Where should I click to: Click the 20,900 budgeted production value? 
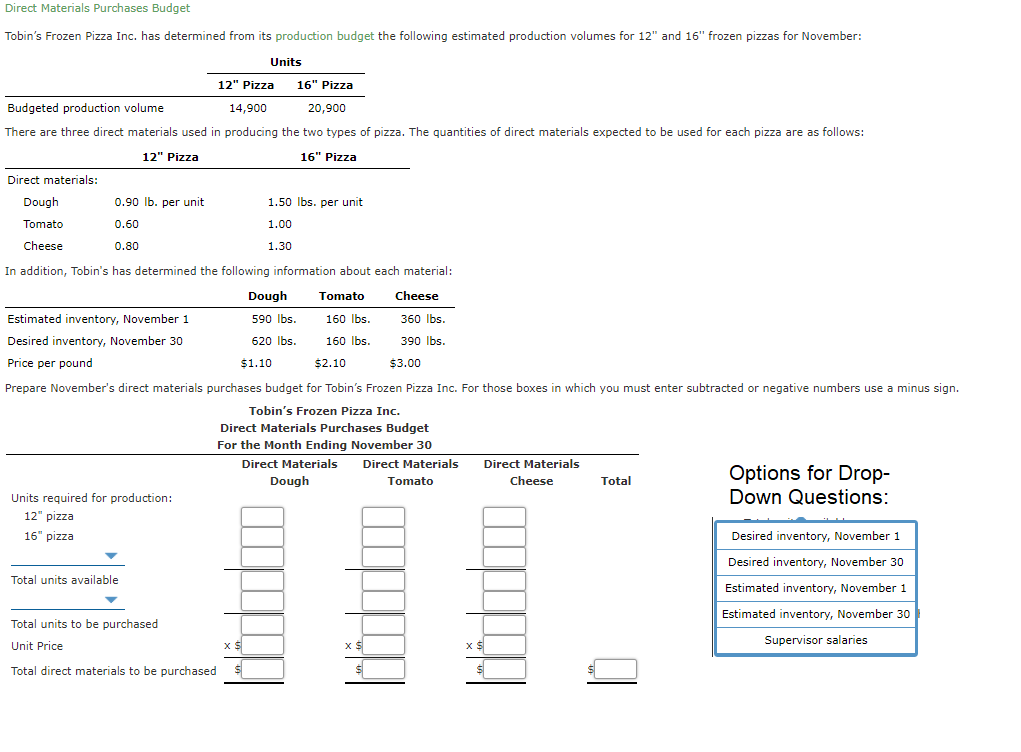pyautogui.click(x=327, y=108)
